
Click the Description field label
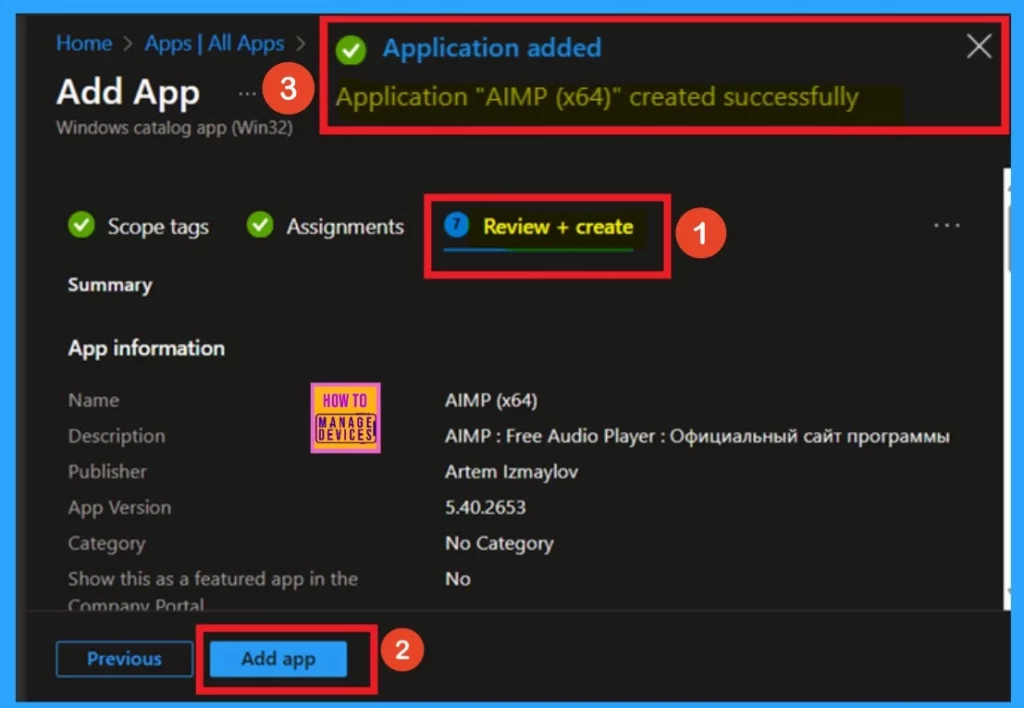coord(116,436)
